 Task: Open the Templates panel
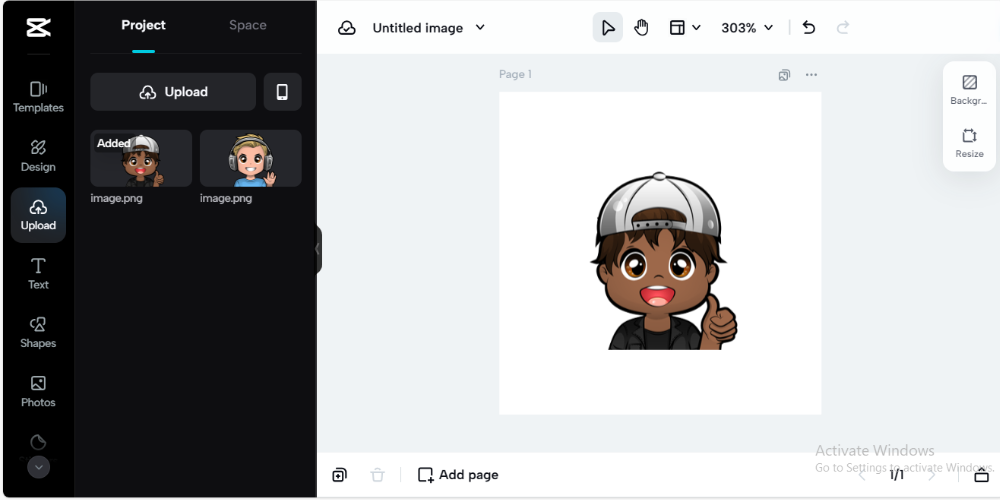38,96
